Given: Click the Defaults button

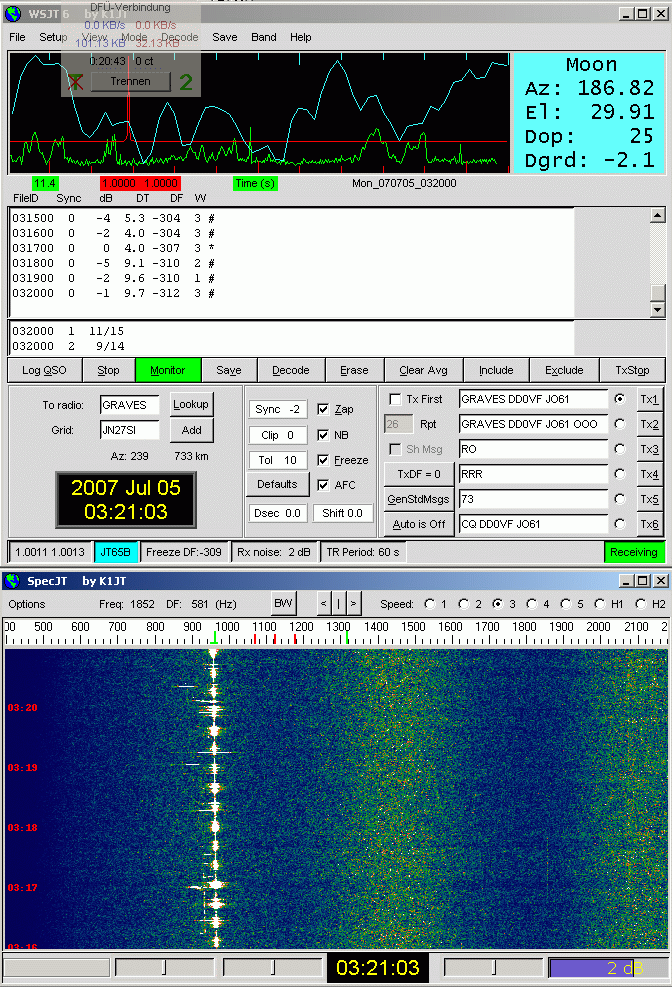Looking at the screenshot, I should point(277,484).
